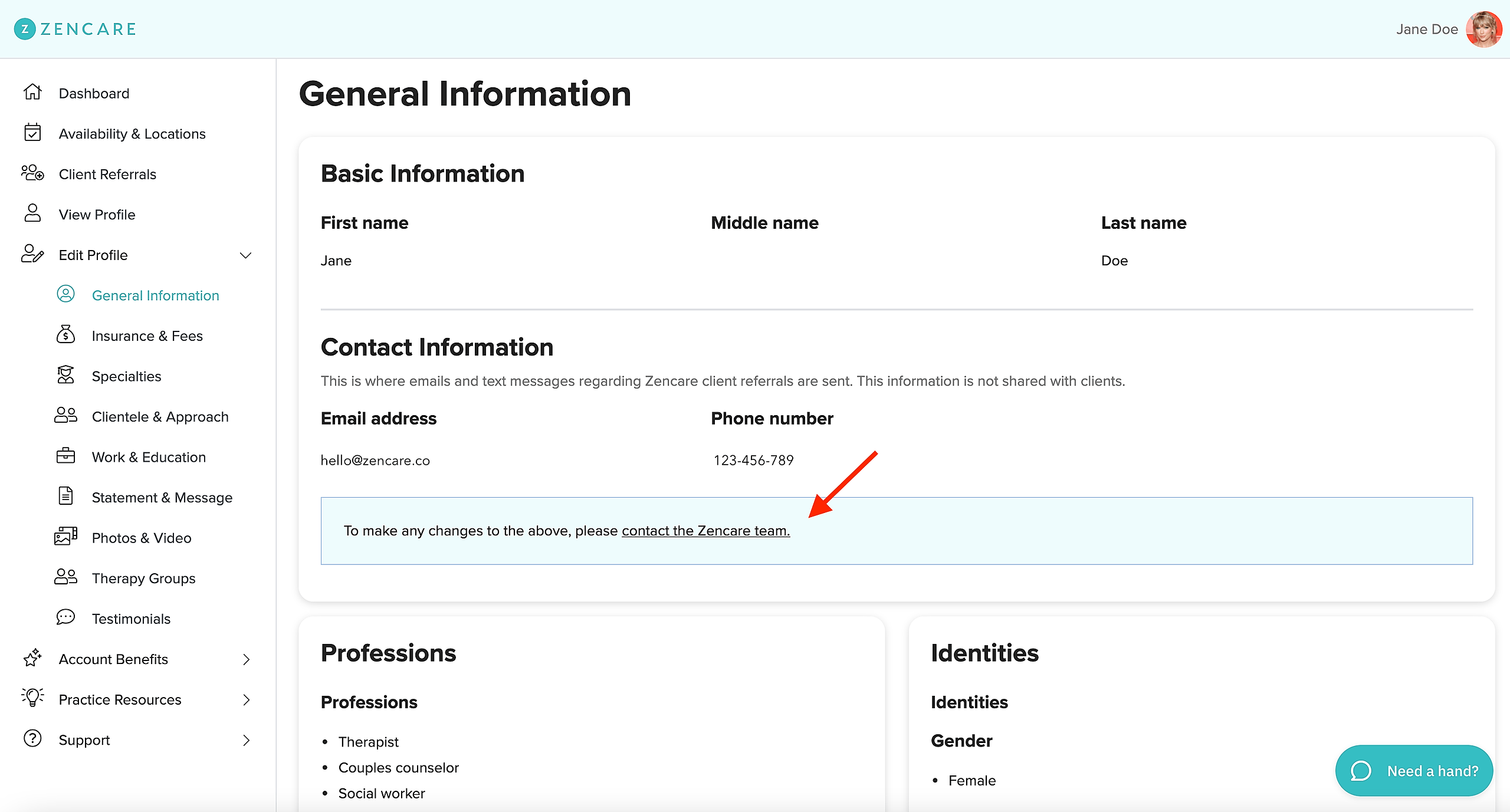Click the Work & Education briefcase icon
The image size is (1510, 812).
(65, 456)
